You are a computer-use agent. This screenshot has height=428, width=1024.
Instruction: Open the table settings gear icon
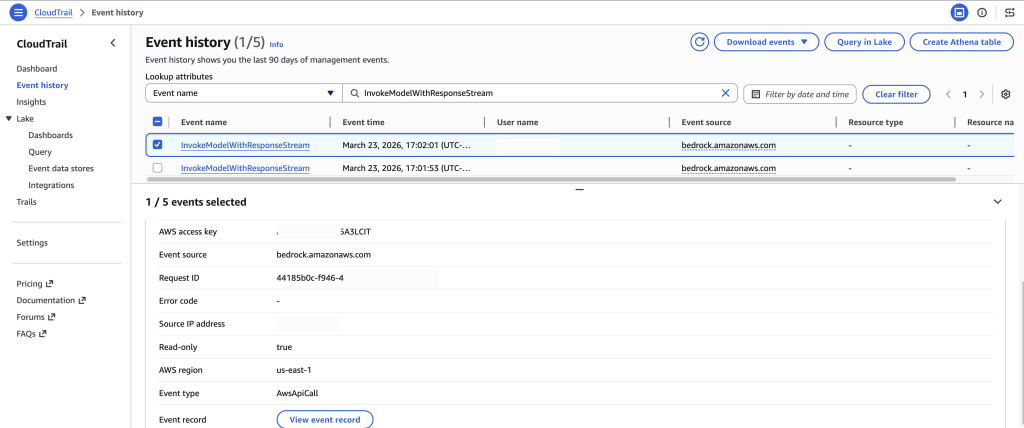(x=1006, y=94)
